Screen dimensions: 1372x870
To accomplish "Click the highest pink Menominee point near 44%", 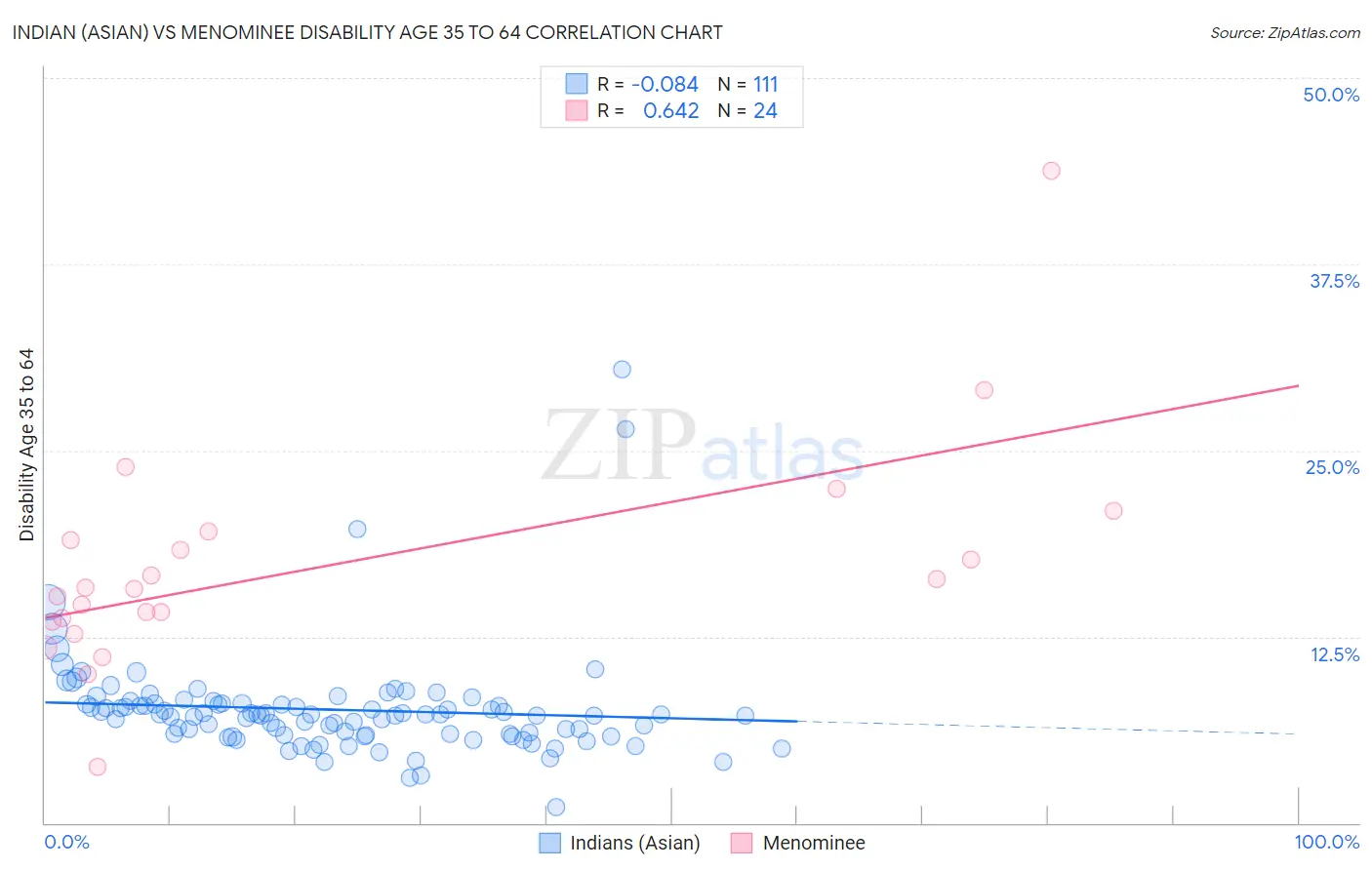I will [x=1051, y=171].
